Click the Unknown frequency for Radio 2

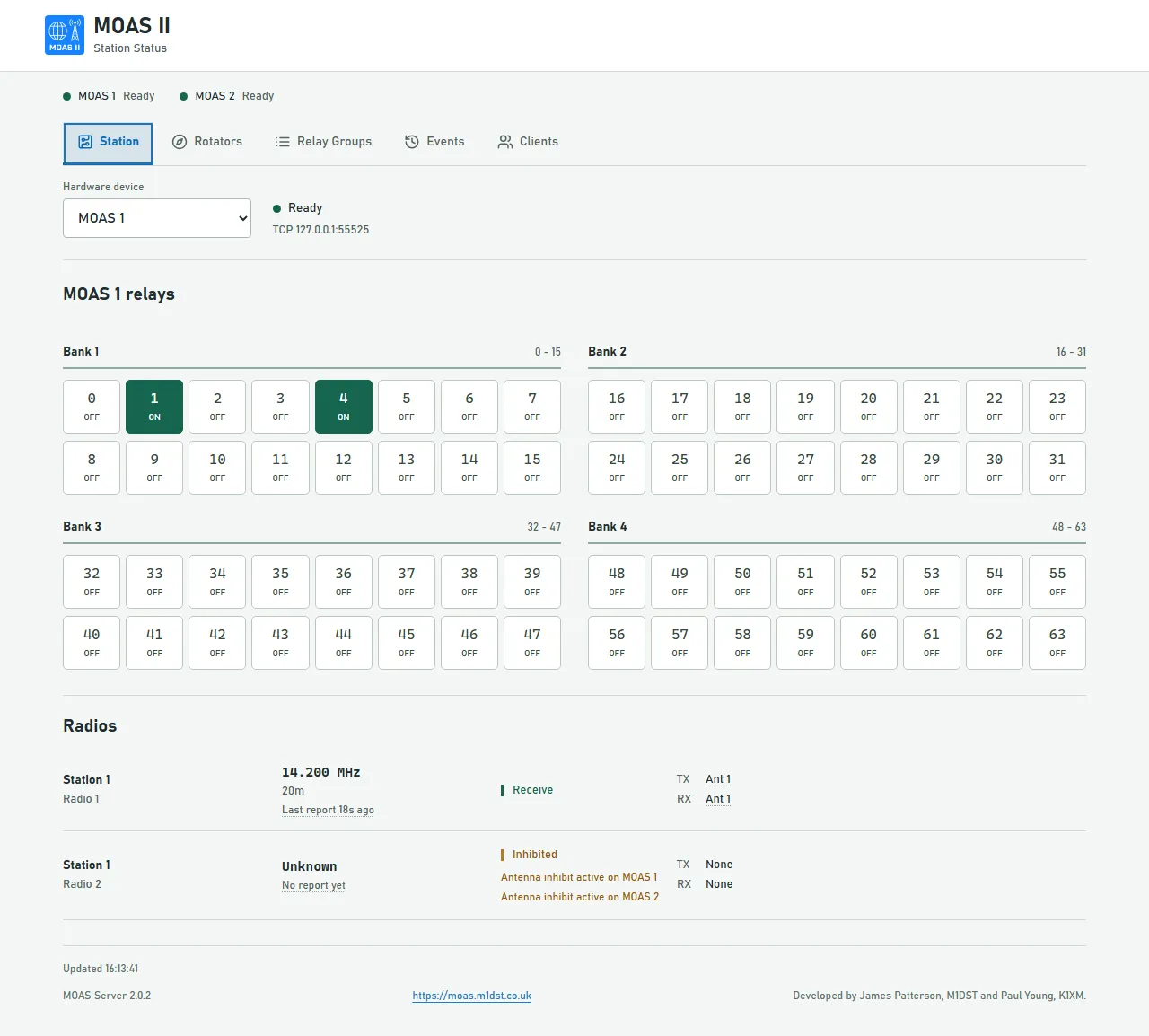click(x=310, y=866)
